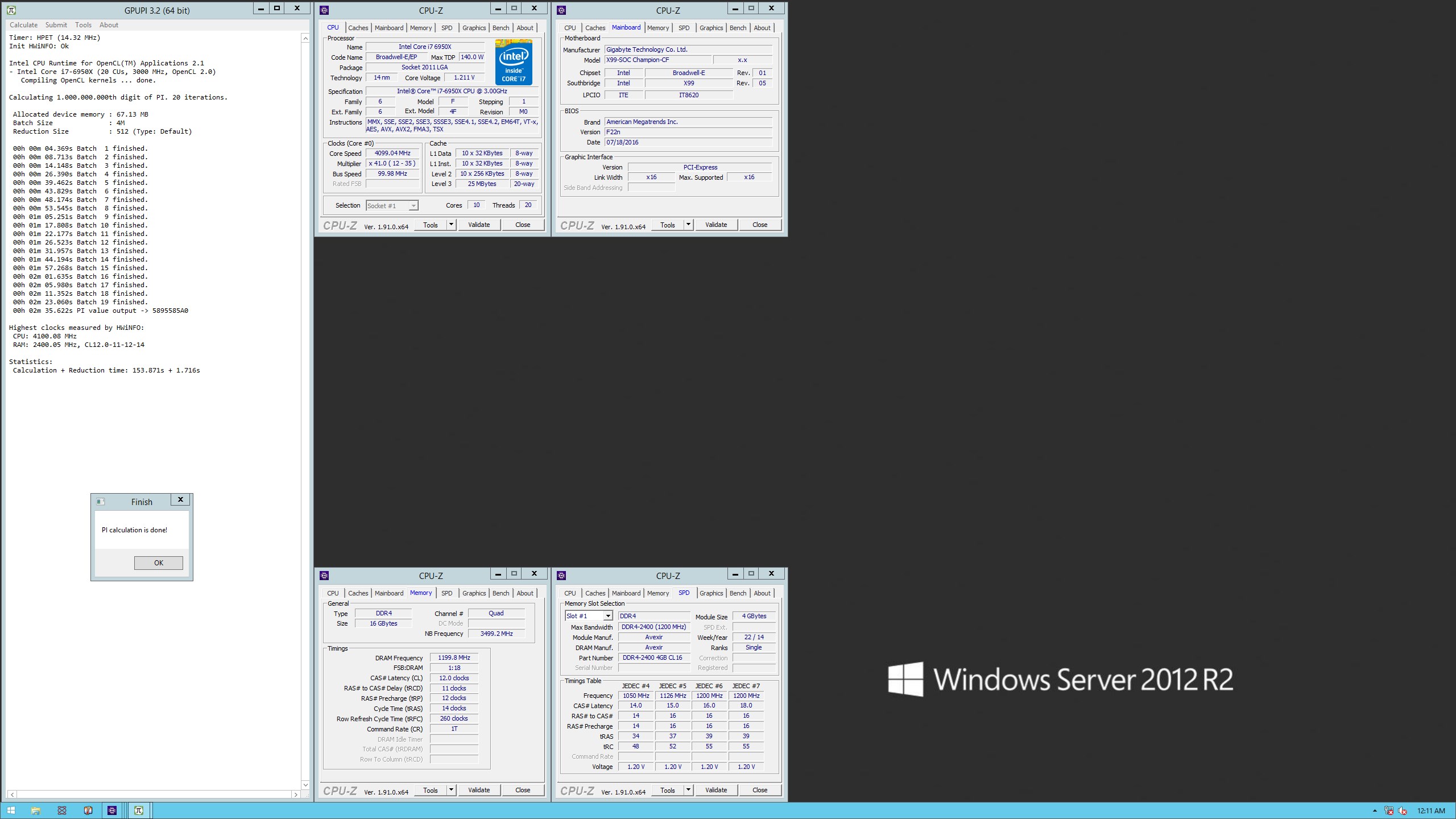Viewport: 1456px width, 819px height.
Task: Open the Submit menu in GPUPI
Action: coord(56,25)
